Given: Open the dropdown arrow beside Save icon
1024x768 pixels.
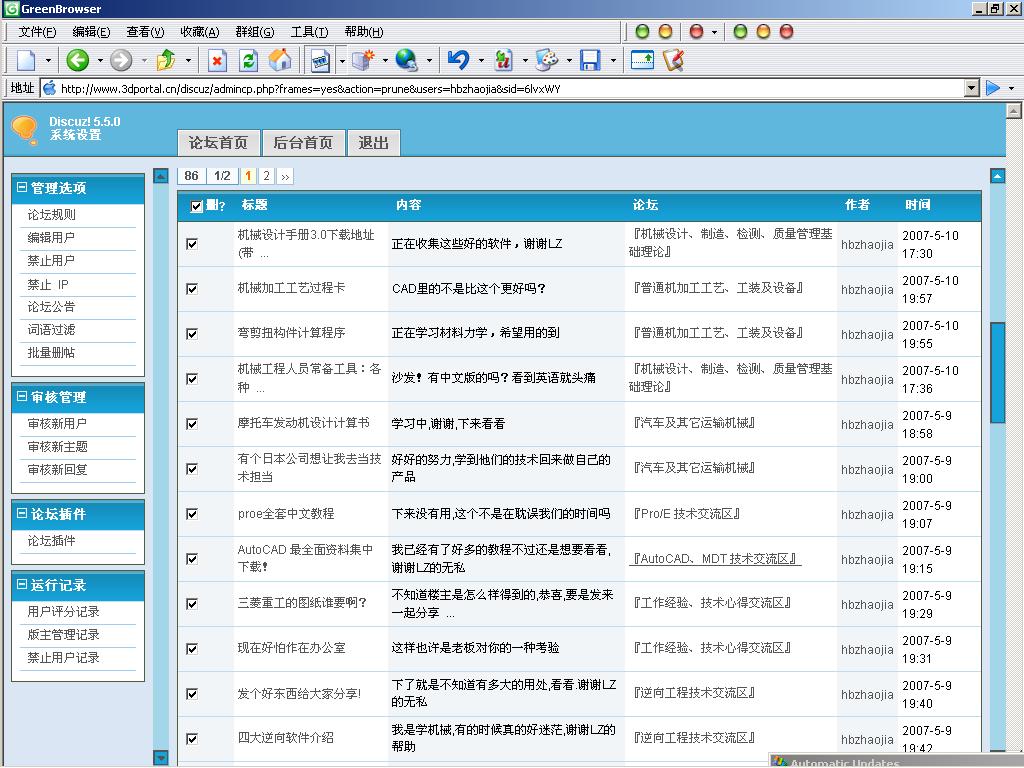Looking at the screenshot, I should click(x=613, y=61).
